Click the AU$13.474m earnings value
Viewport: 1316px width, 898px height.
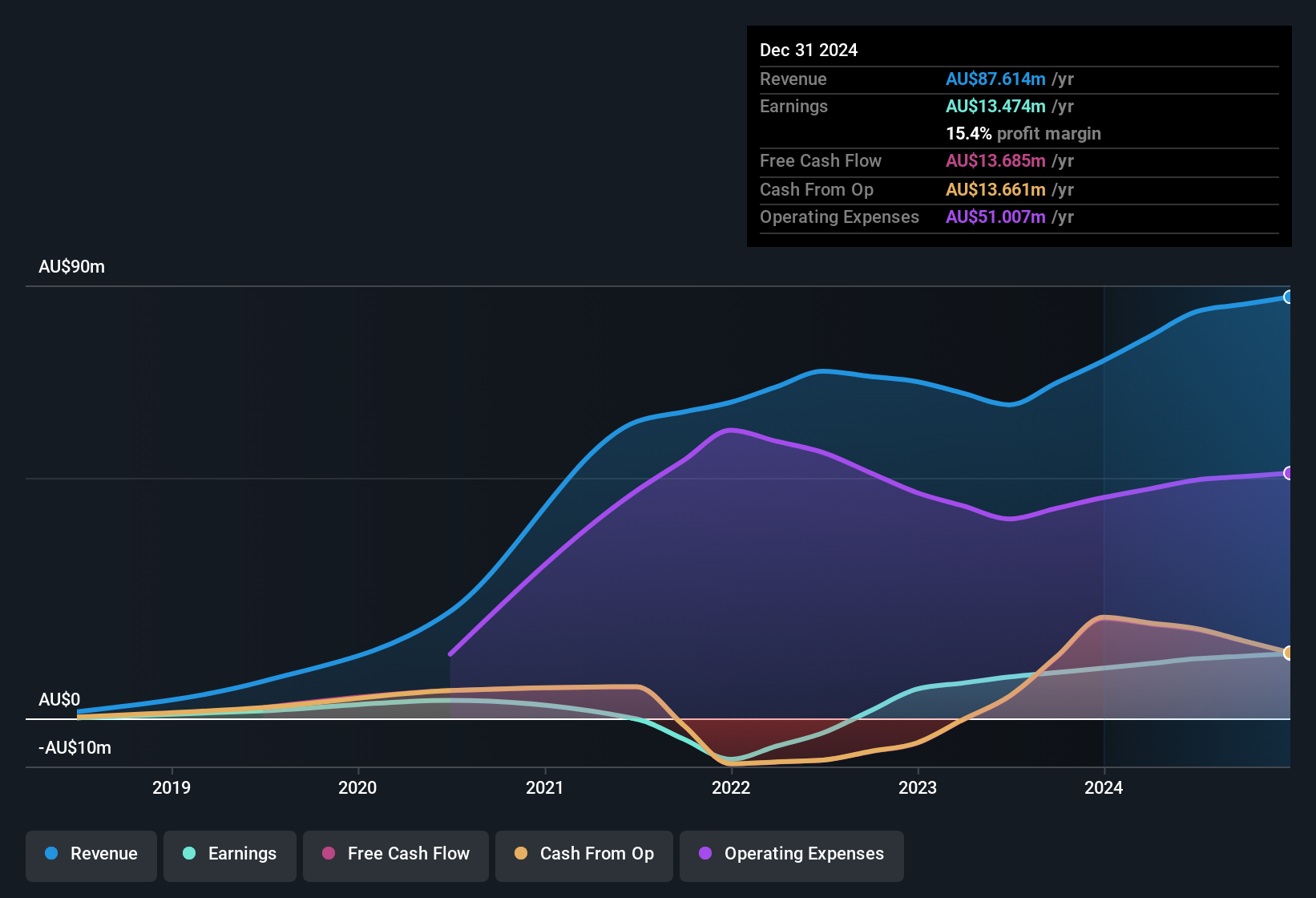pos(995,107)
